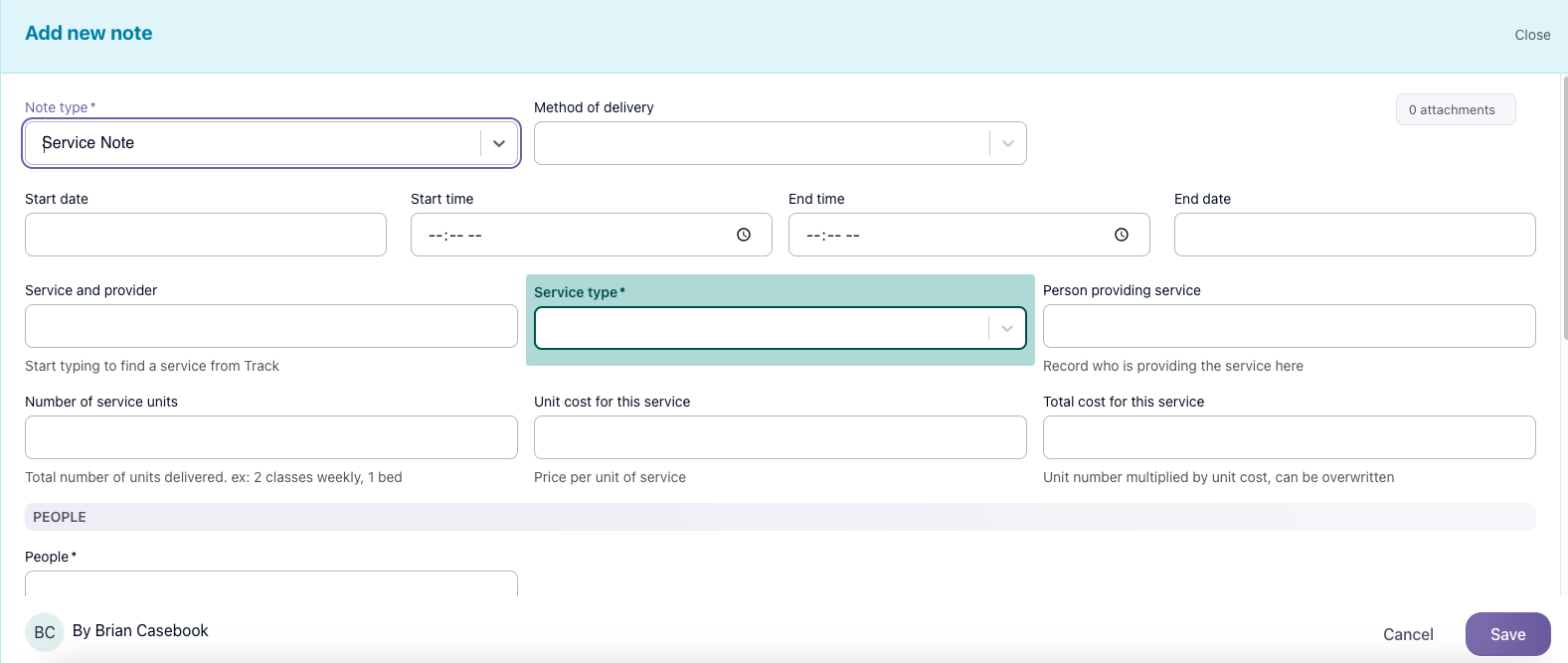This screenshot has height=663, width=1568.
Task: Click the 'Unit number multiplied by unit cost' hint
Action: click(1219, 477)
